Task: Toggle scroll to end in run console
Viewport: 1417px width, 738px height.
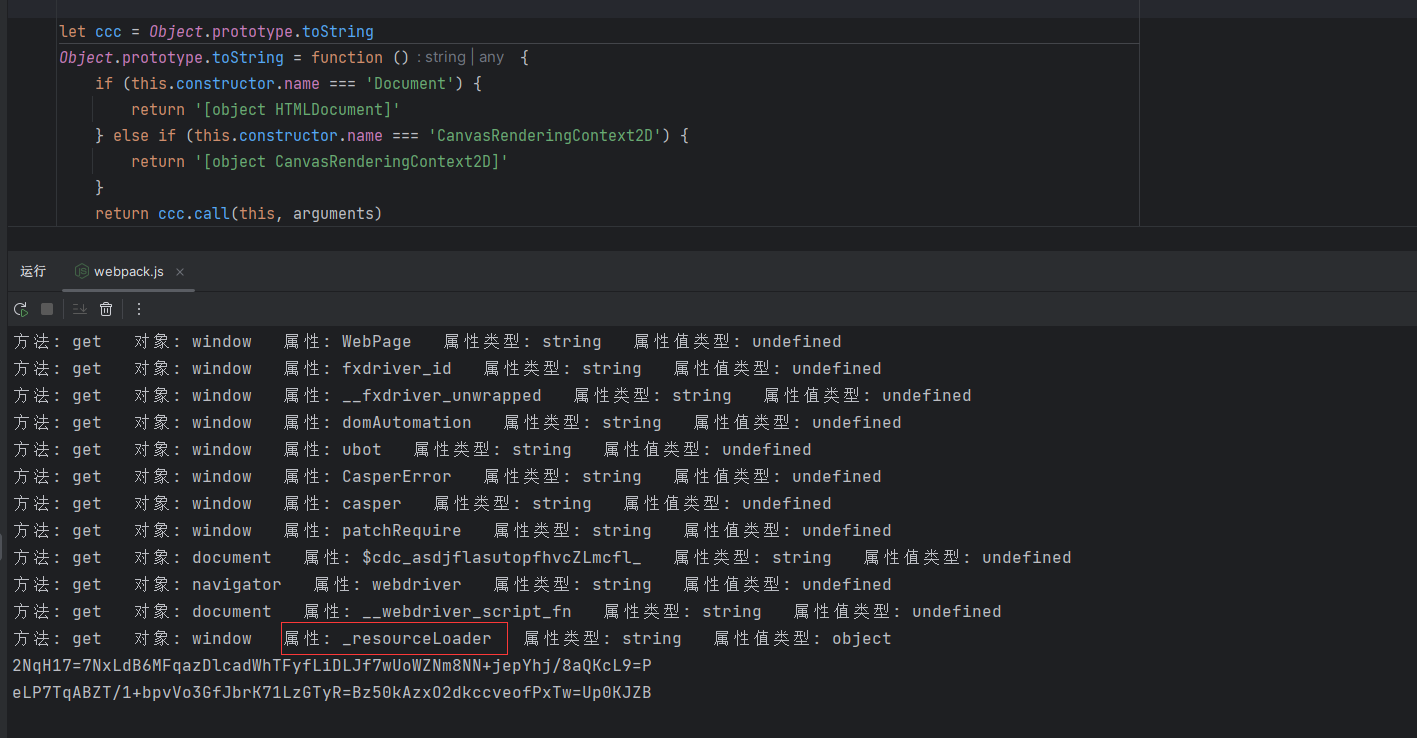Action: click(79, 310)
